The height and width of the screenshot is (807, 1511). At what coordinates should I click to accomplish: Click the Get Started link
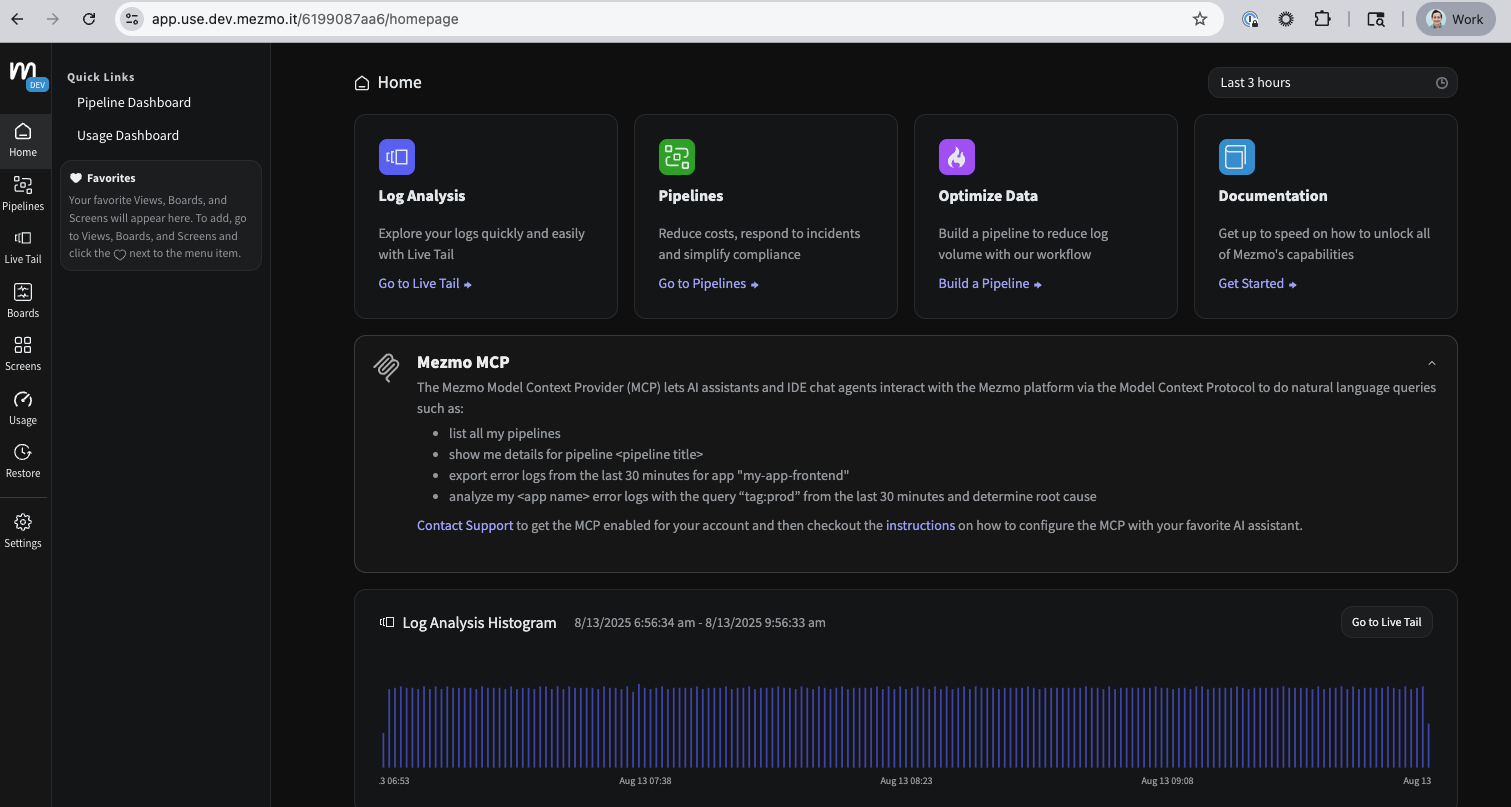tap(1257, 284)
